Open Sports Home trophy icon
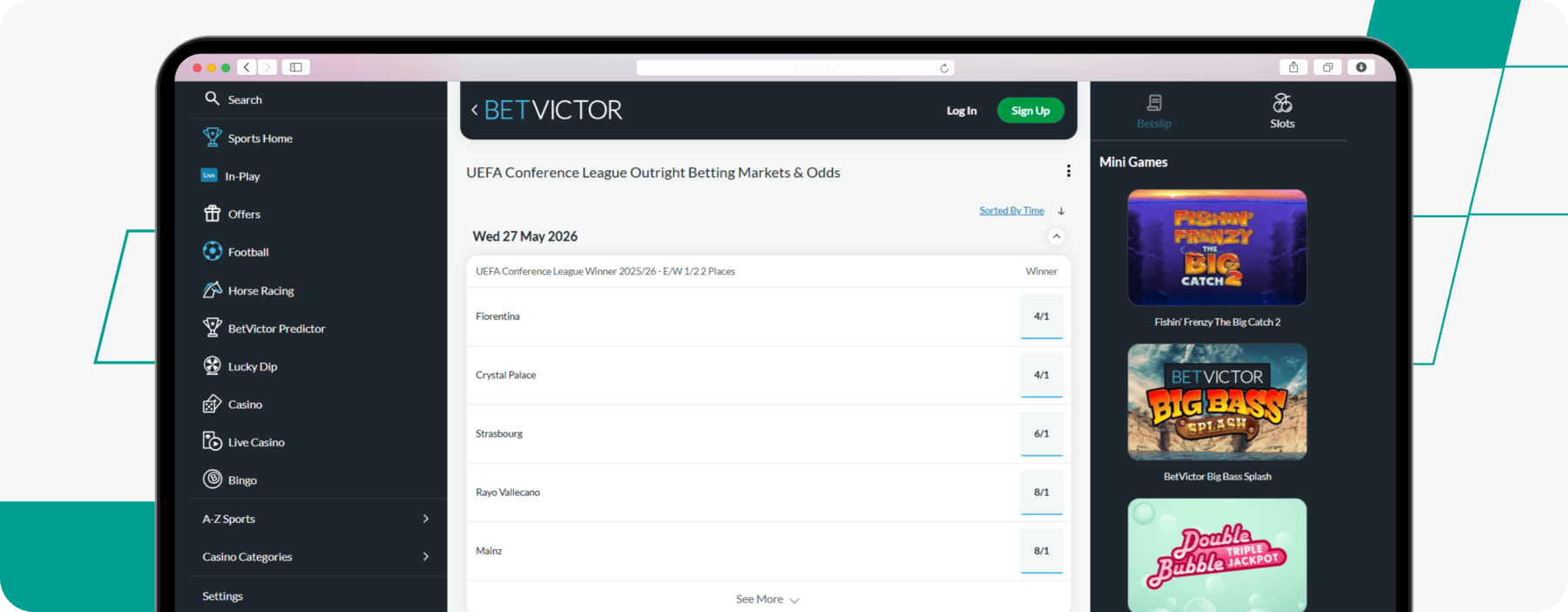Viewport: 1568px width, 612px height. 212,137
